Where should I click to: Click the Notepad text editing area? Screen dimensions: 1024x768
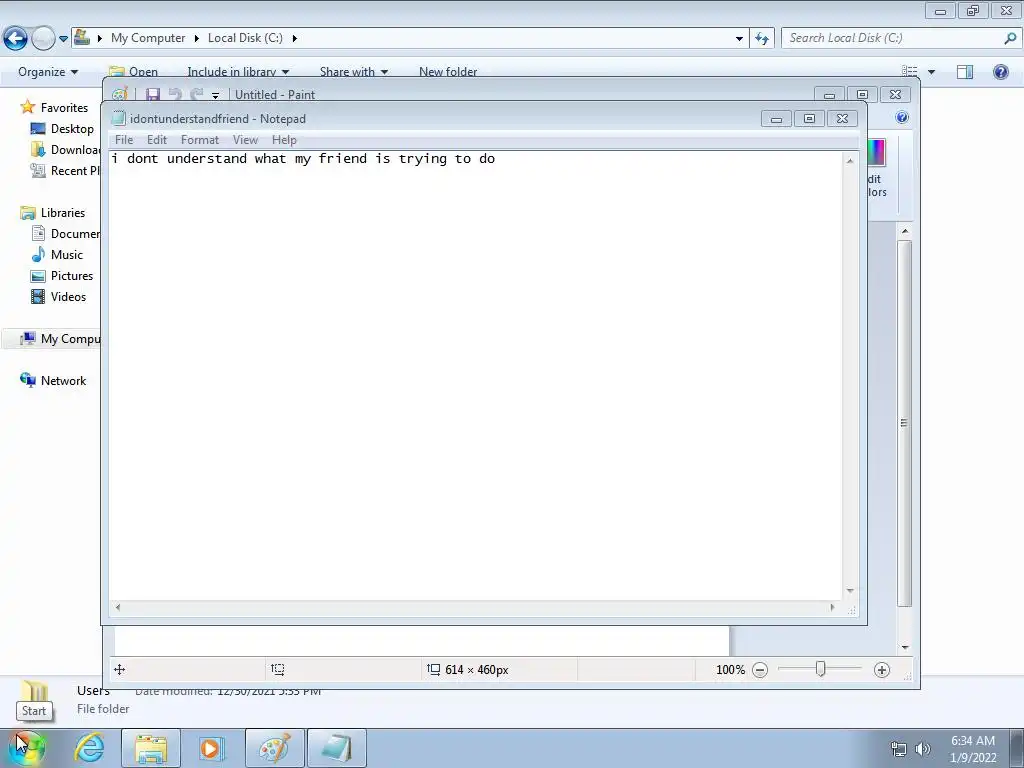click(x=475, y=376)
